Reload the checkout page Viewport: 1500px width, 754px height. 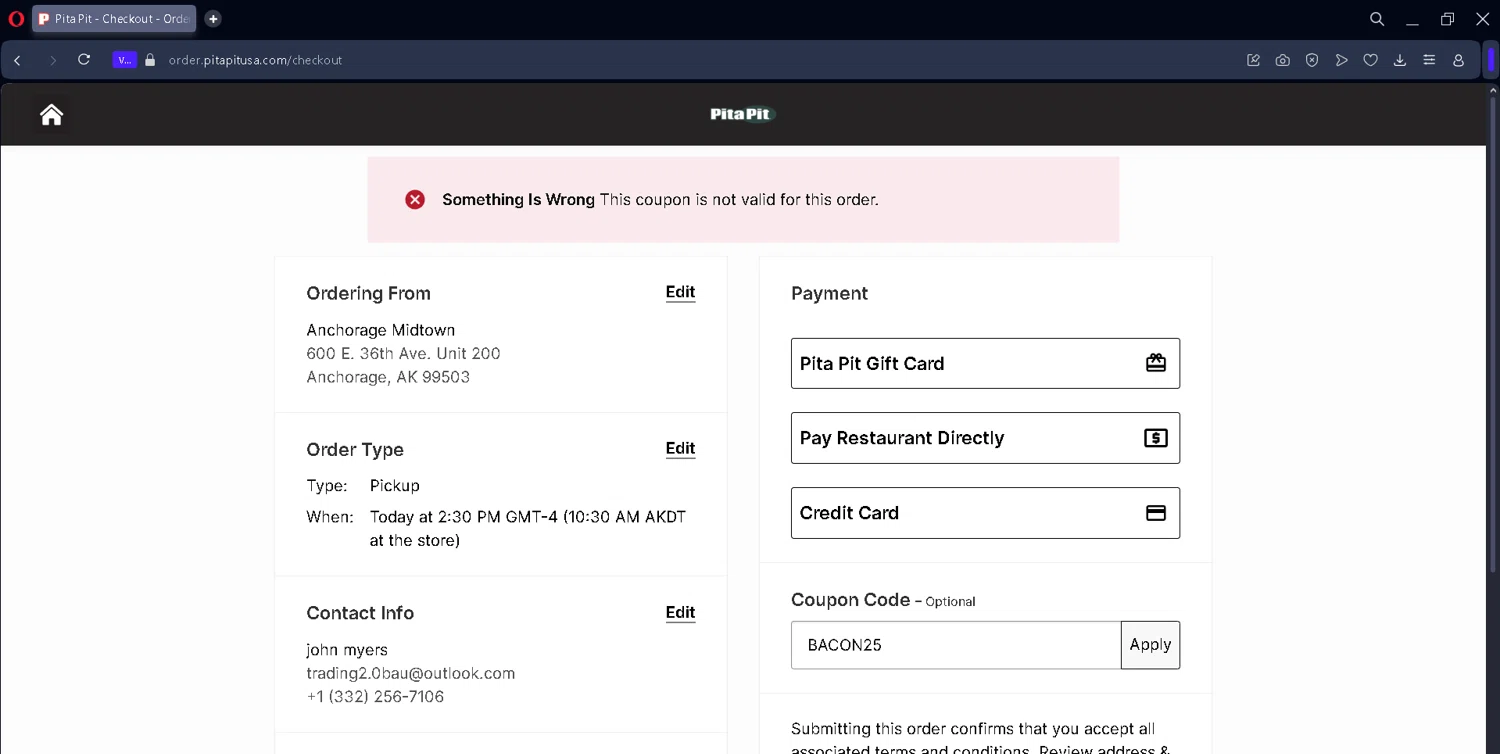click(84, 60)
